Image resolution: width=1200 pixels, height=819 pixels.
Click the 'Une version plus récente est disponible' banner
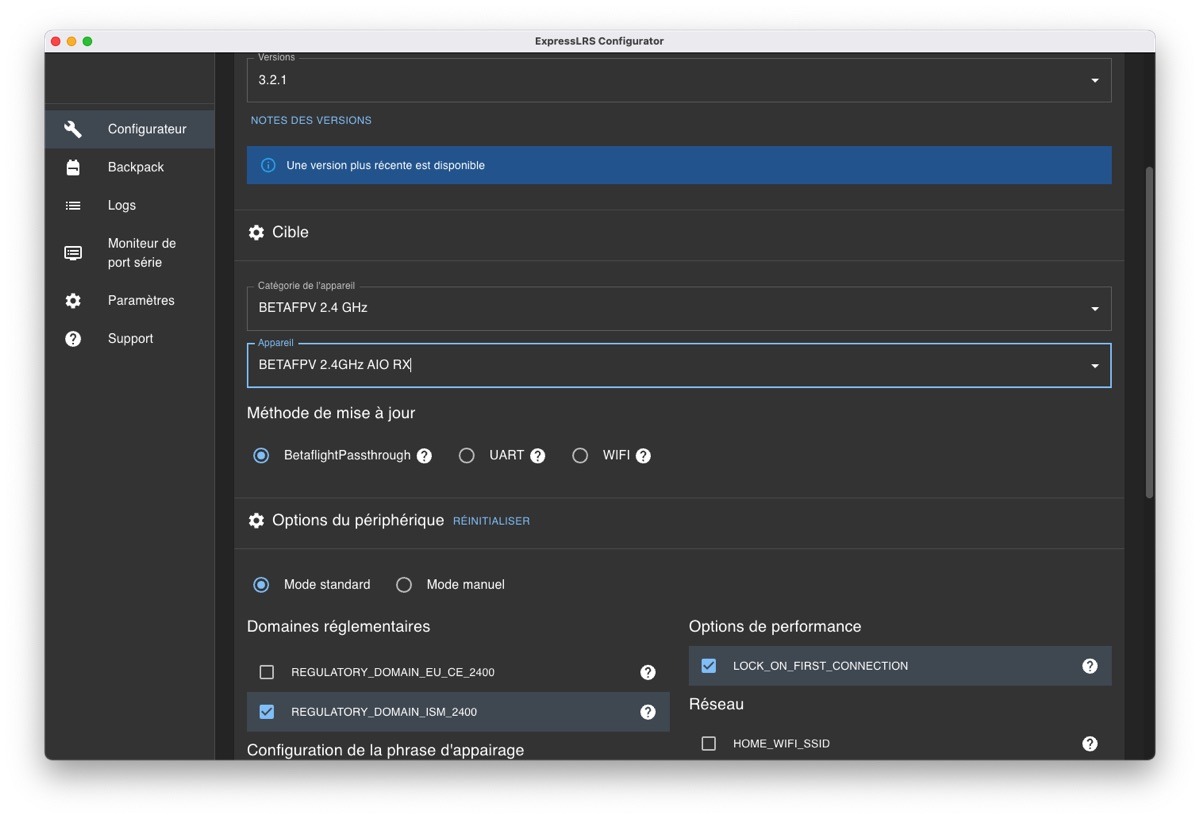679,165
